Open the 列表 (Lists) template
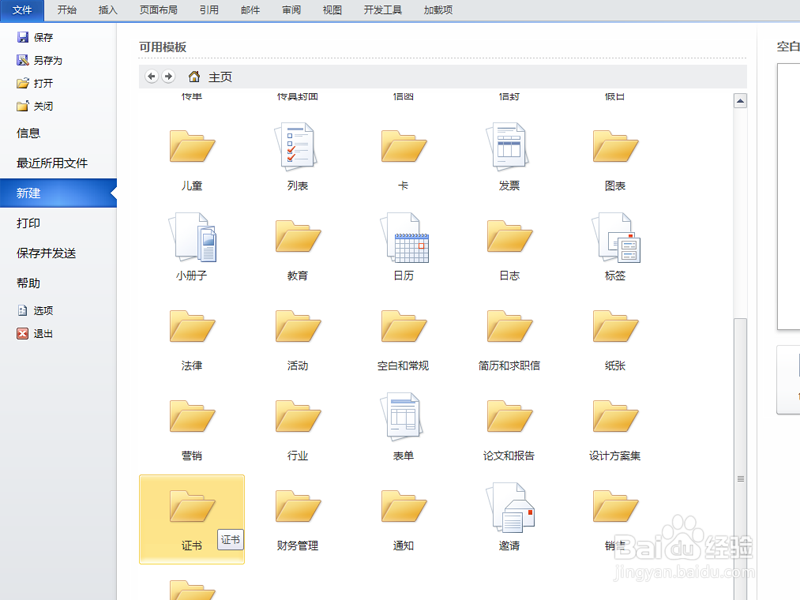The height and width of the screenshot is (600, 800). coord(297,151)
